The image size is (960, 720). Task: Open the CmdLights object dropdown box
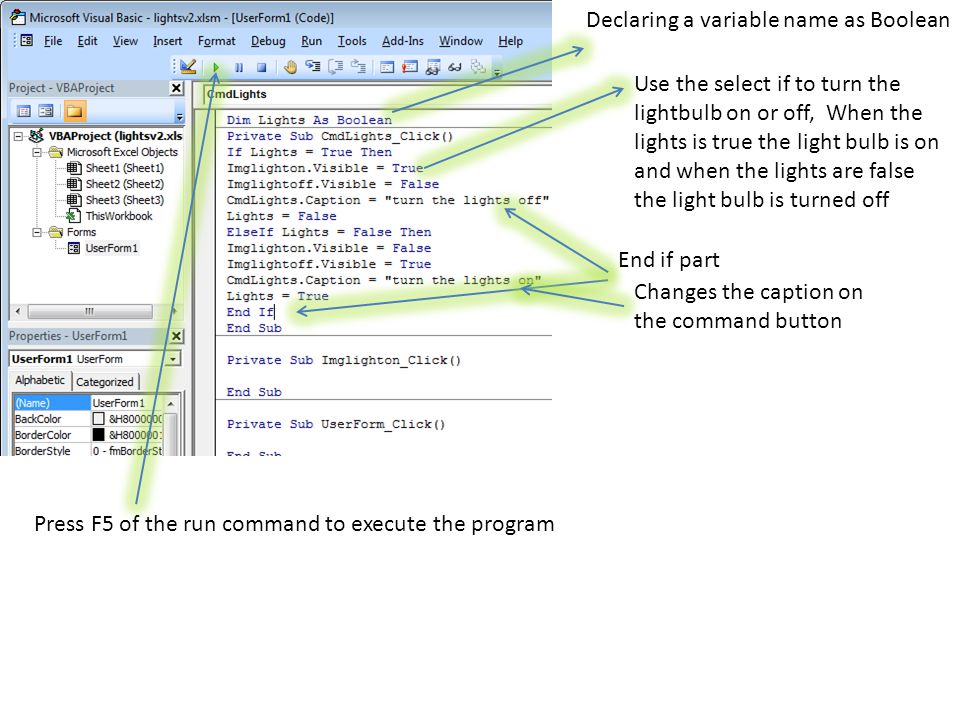pyautogui.click(x=377, y=94)
